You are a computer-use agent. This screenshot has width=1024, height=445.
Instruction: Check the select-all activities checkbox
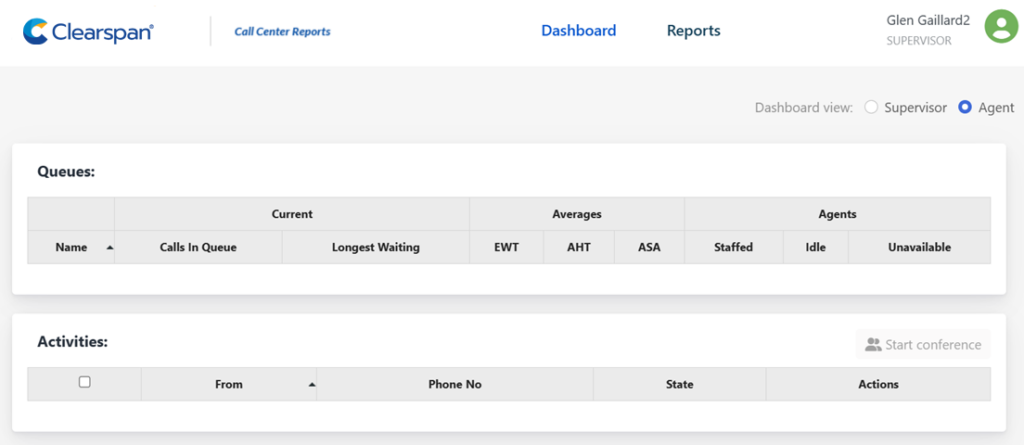84,382
